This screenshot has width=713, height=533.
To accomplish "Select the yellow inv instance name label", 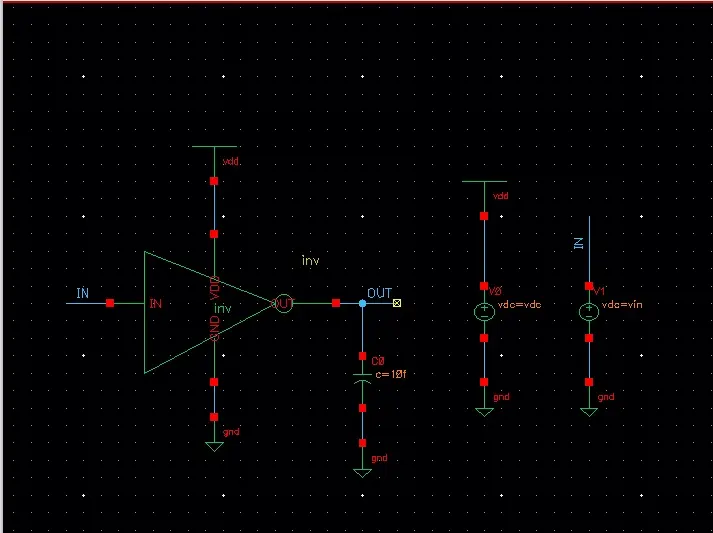I will tap(311, 261).
